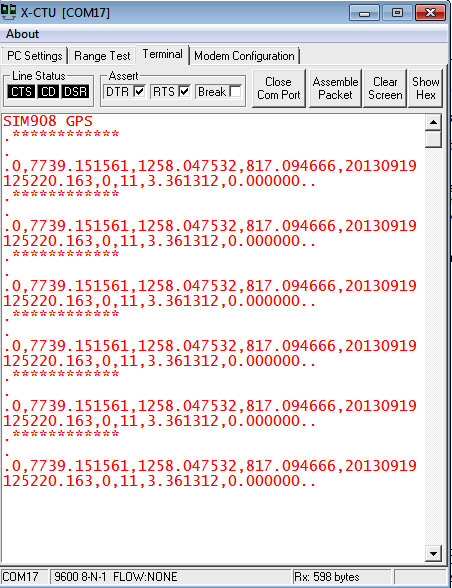
Task: Open the Modem Configuration tab
Action: coord(244,56)
